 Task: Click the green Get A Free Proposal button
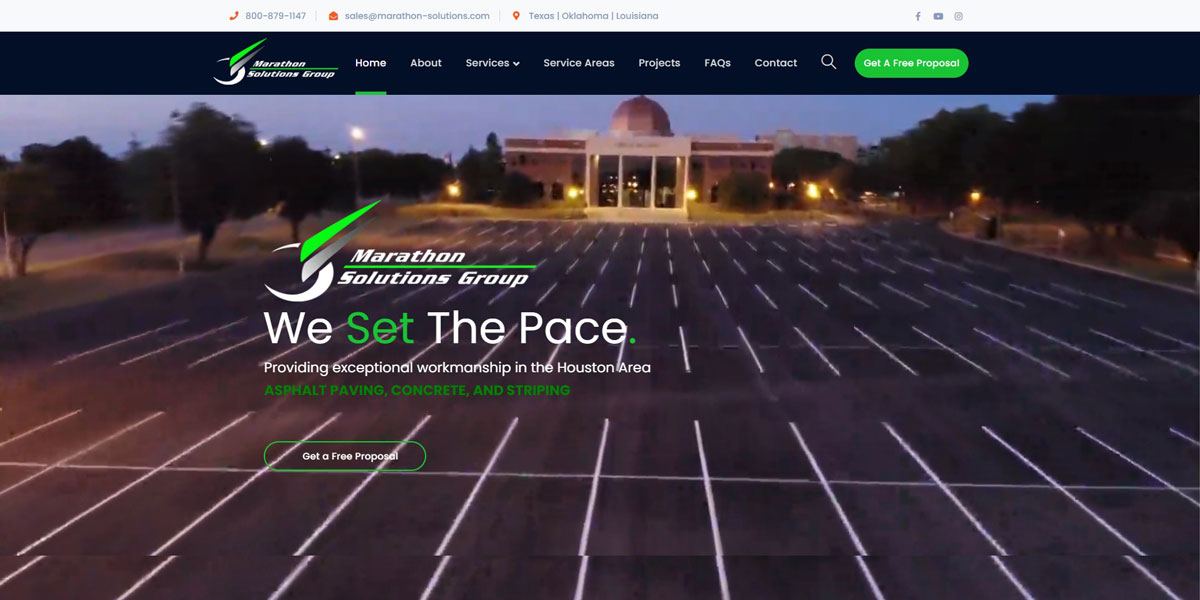pos(911,63)
